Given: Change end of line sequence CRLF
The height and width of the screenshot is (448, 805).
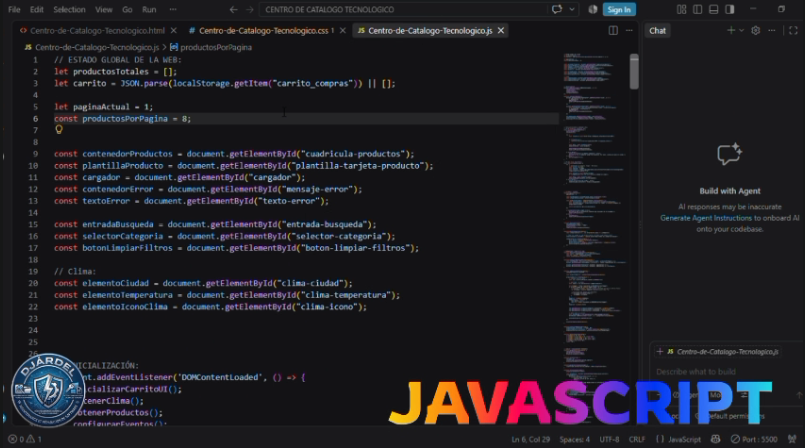Looking at the screenshot, I should click(x=637, y=440).
